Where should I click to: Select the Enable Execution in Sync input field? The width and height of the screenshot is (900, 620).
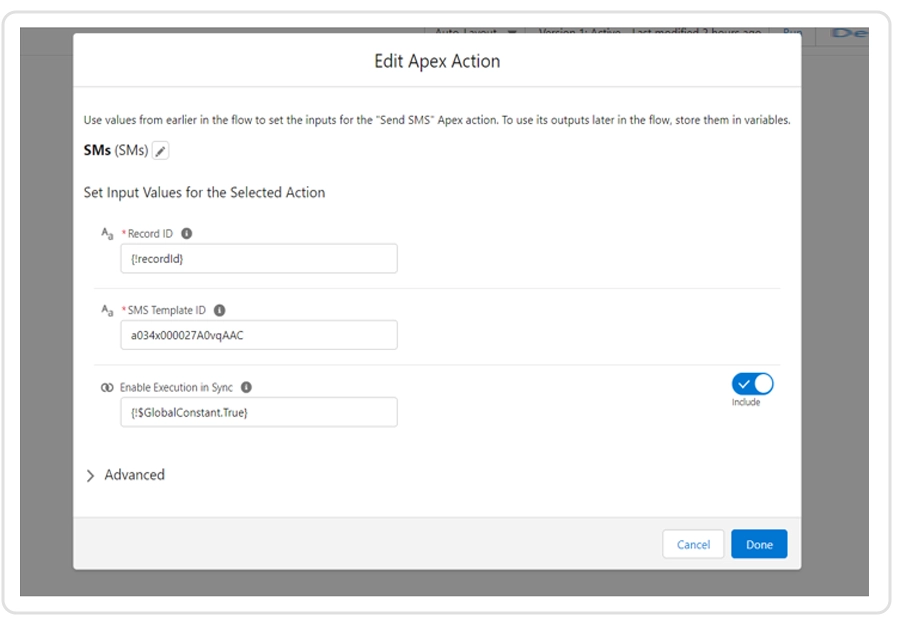pyautogui.click(x=258, y=412)
